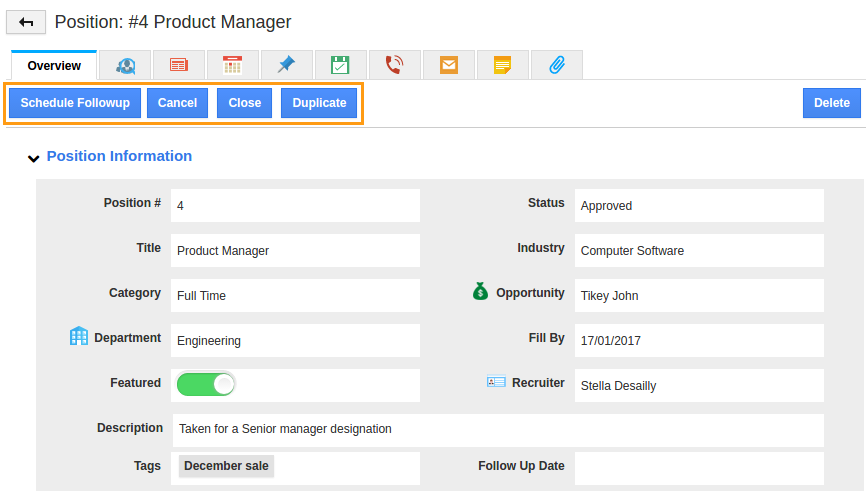
Task: Switch to the Overview tab
Action: (54, 66)
